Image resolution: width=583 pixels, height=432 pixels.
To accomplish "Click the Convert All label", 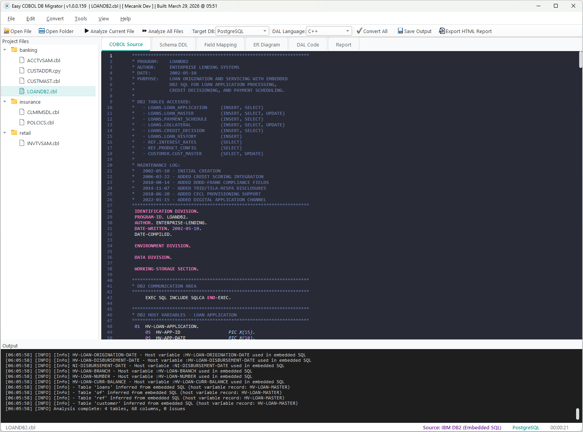I will [375, 31].
